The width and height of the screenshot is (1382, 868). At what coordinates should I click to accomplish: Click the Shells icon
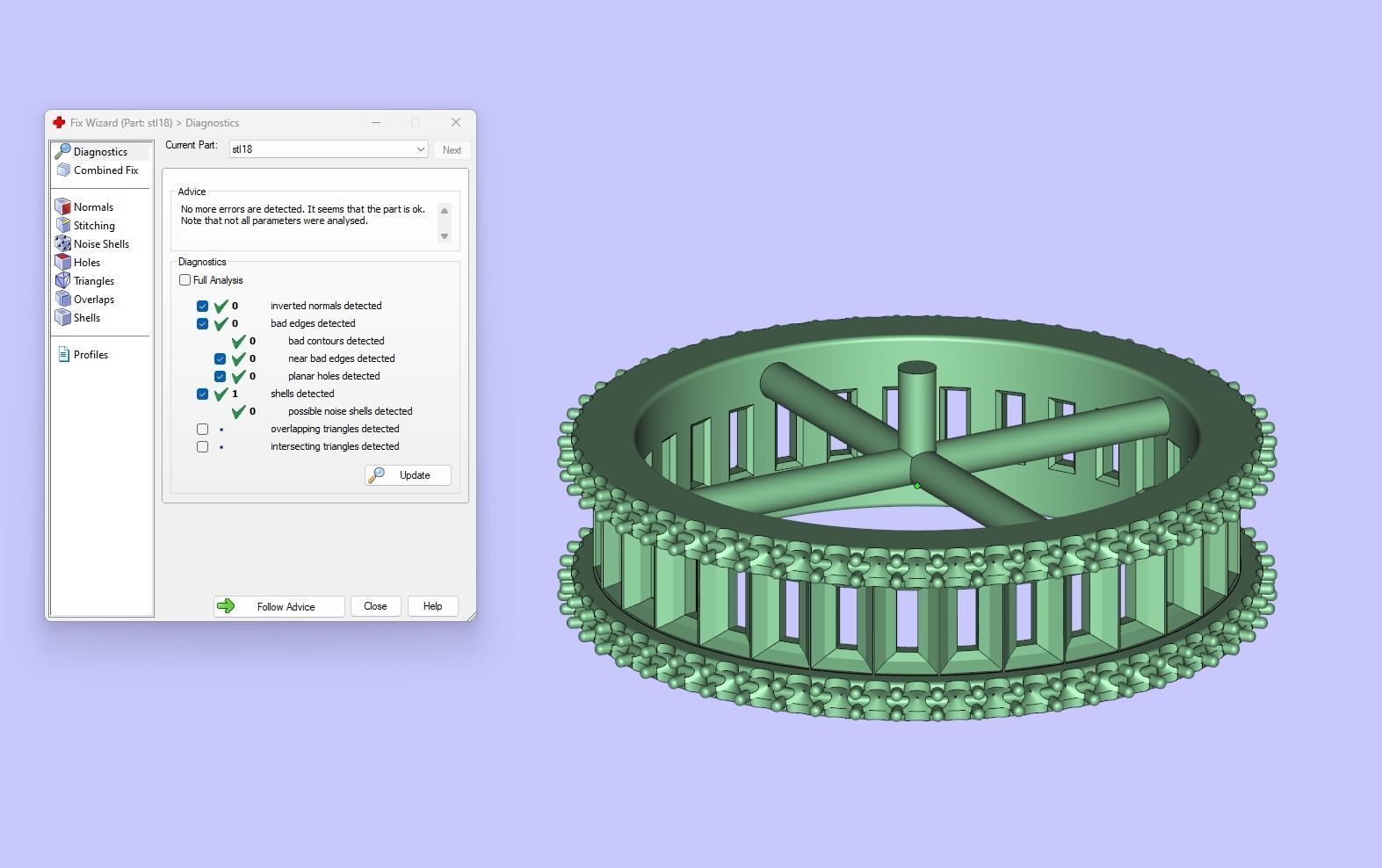point(62,318)
